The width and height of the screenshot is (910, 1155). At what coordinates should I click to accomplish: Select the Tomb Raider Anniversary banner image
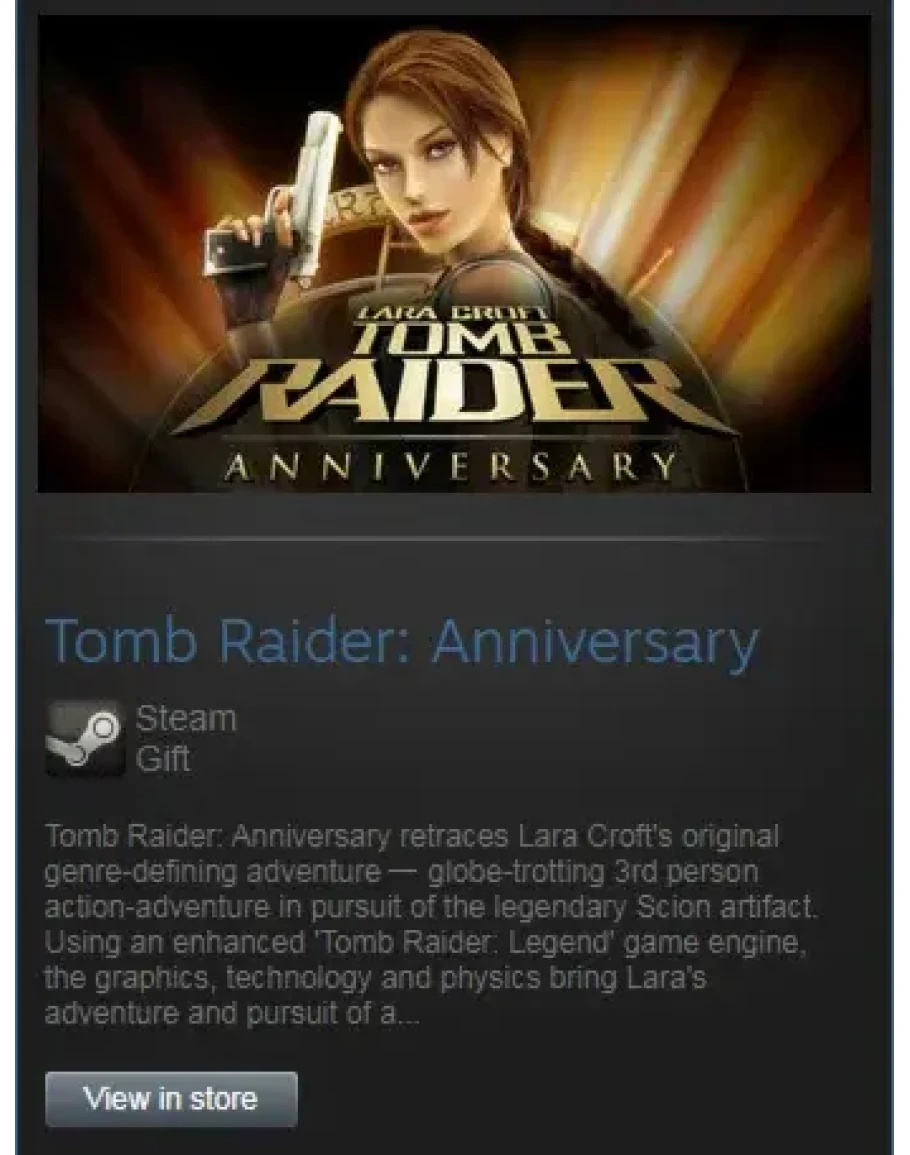pyautogui.click(x=455, y=254)
